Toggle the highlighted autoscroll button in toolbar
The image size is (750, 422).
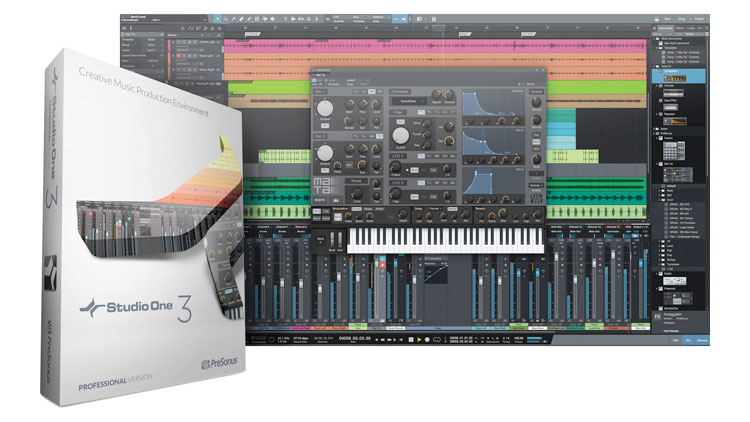[x=396, y=19]
